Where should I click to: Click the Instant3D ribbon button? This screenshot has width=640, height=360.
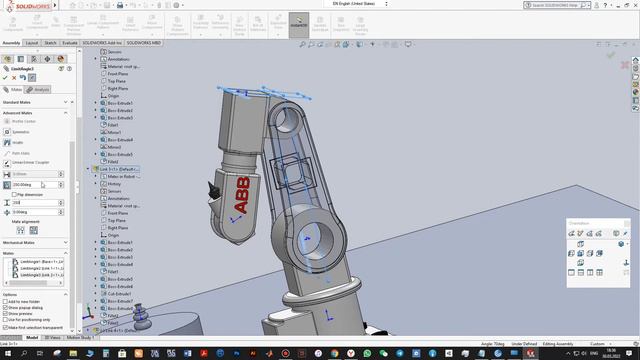point(299,24)
